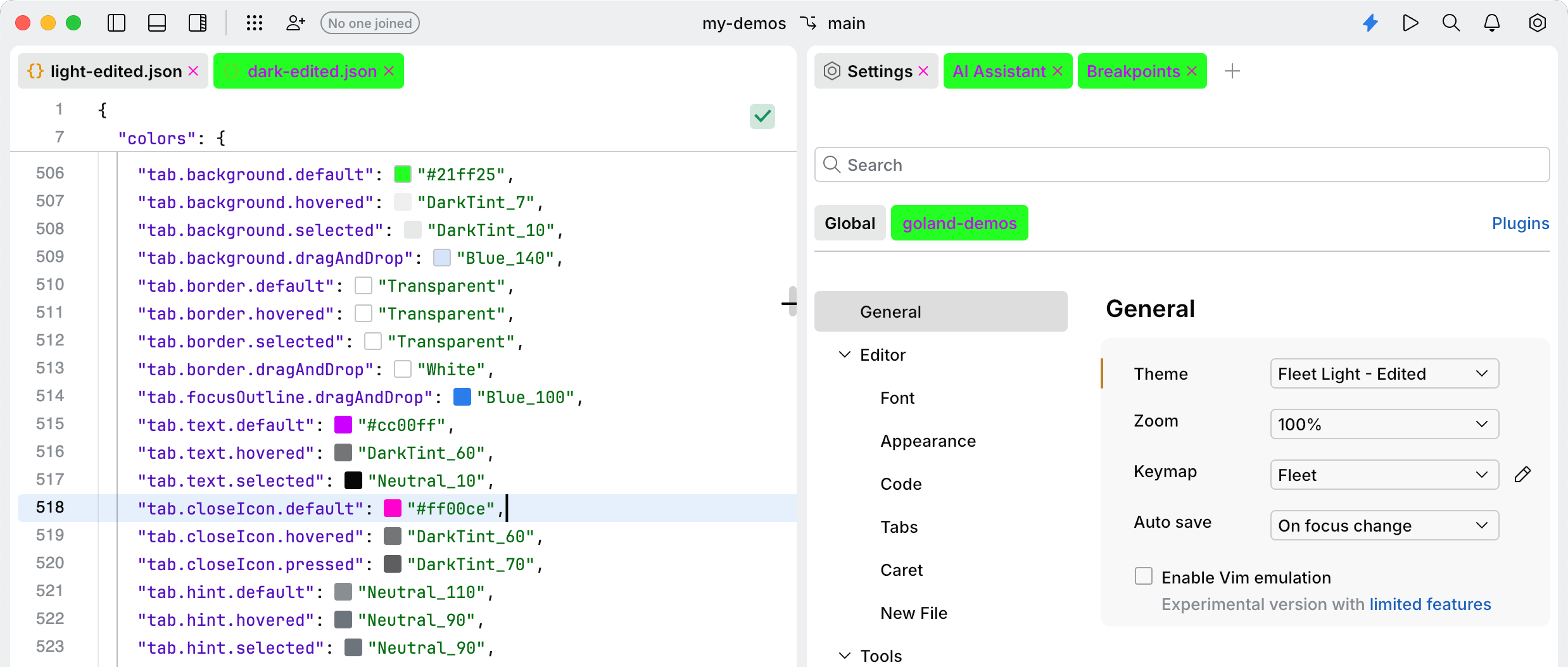Select the Global settings scope

coord(850,223)
